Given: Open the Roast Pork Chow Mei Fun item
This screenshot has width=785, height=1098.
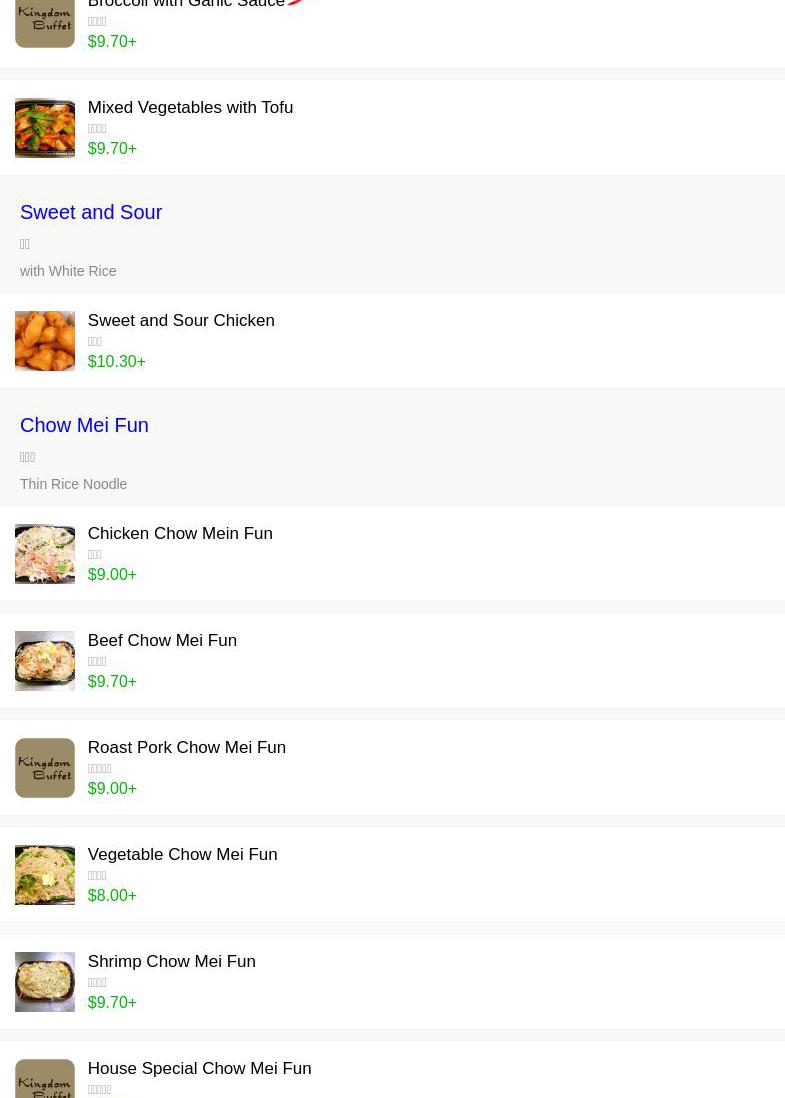Looking at the screenshot, I should pos(186,748).
